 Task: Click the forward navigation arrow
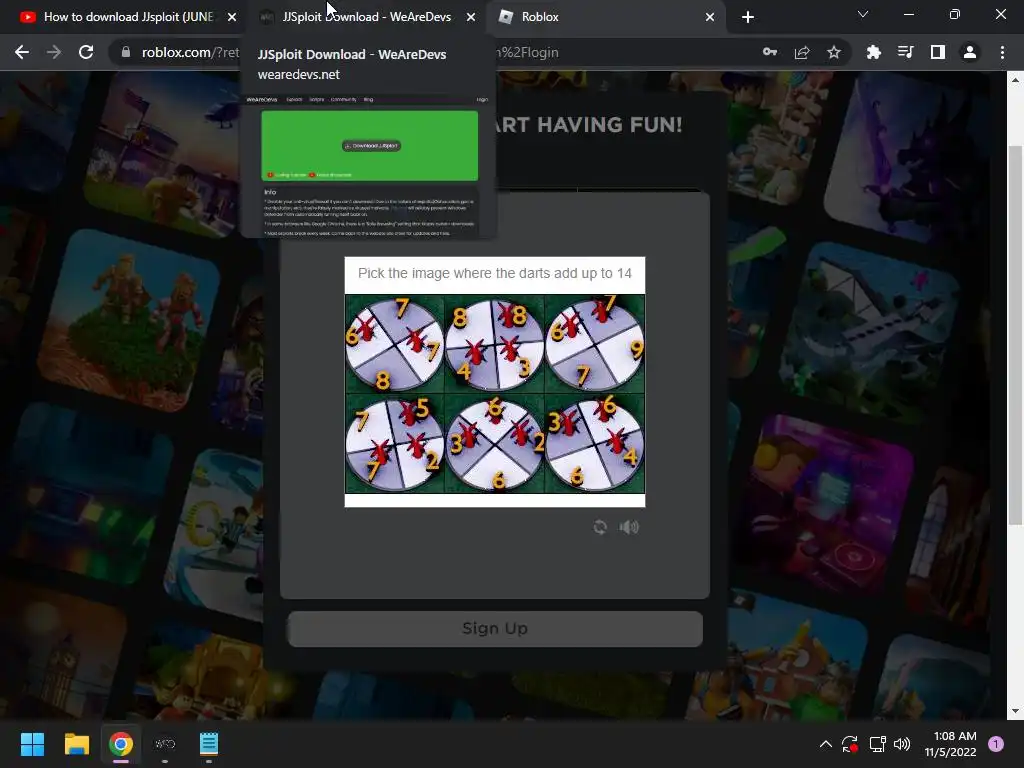tap(54, 52)
